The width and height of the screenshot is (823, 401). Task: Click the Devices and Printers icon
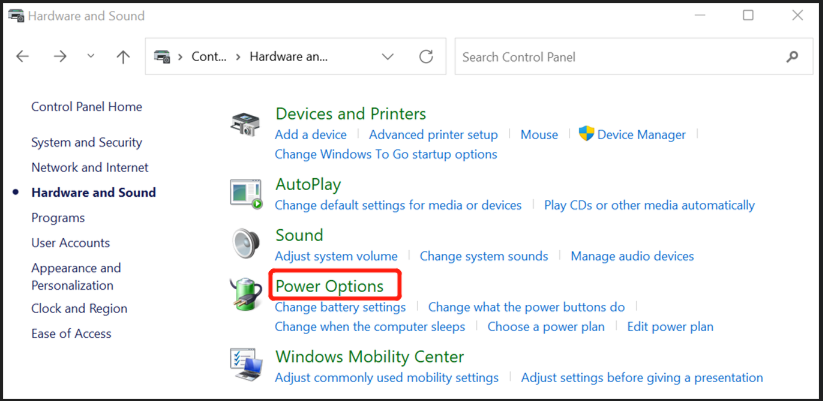click(246, 124)
